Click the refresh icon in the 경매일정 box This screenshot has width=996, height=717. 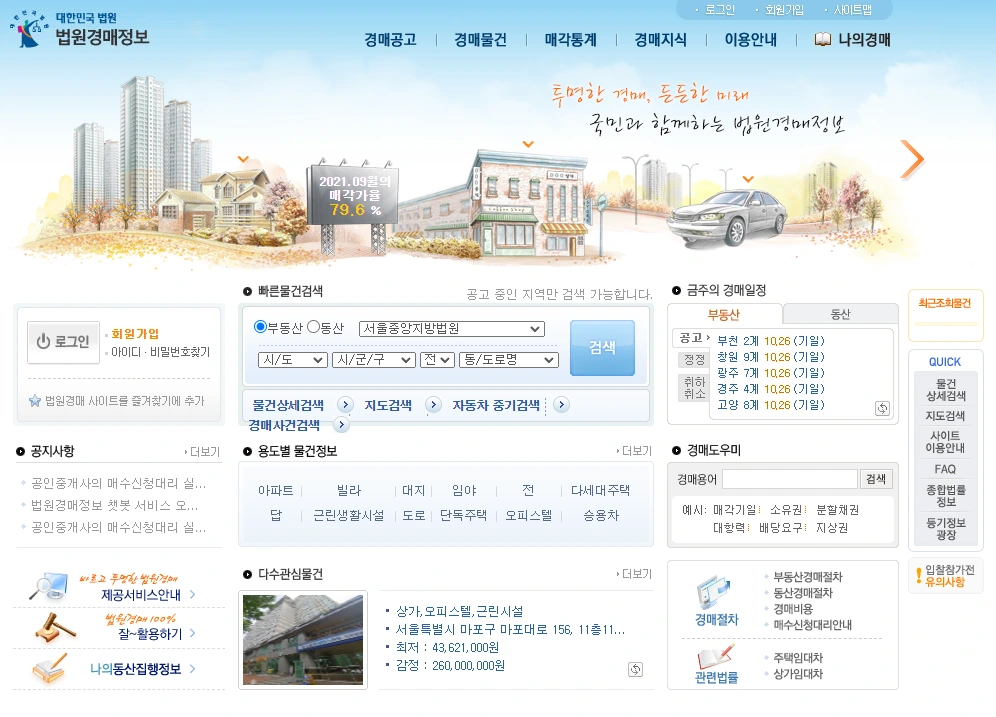point(884,408)
